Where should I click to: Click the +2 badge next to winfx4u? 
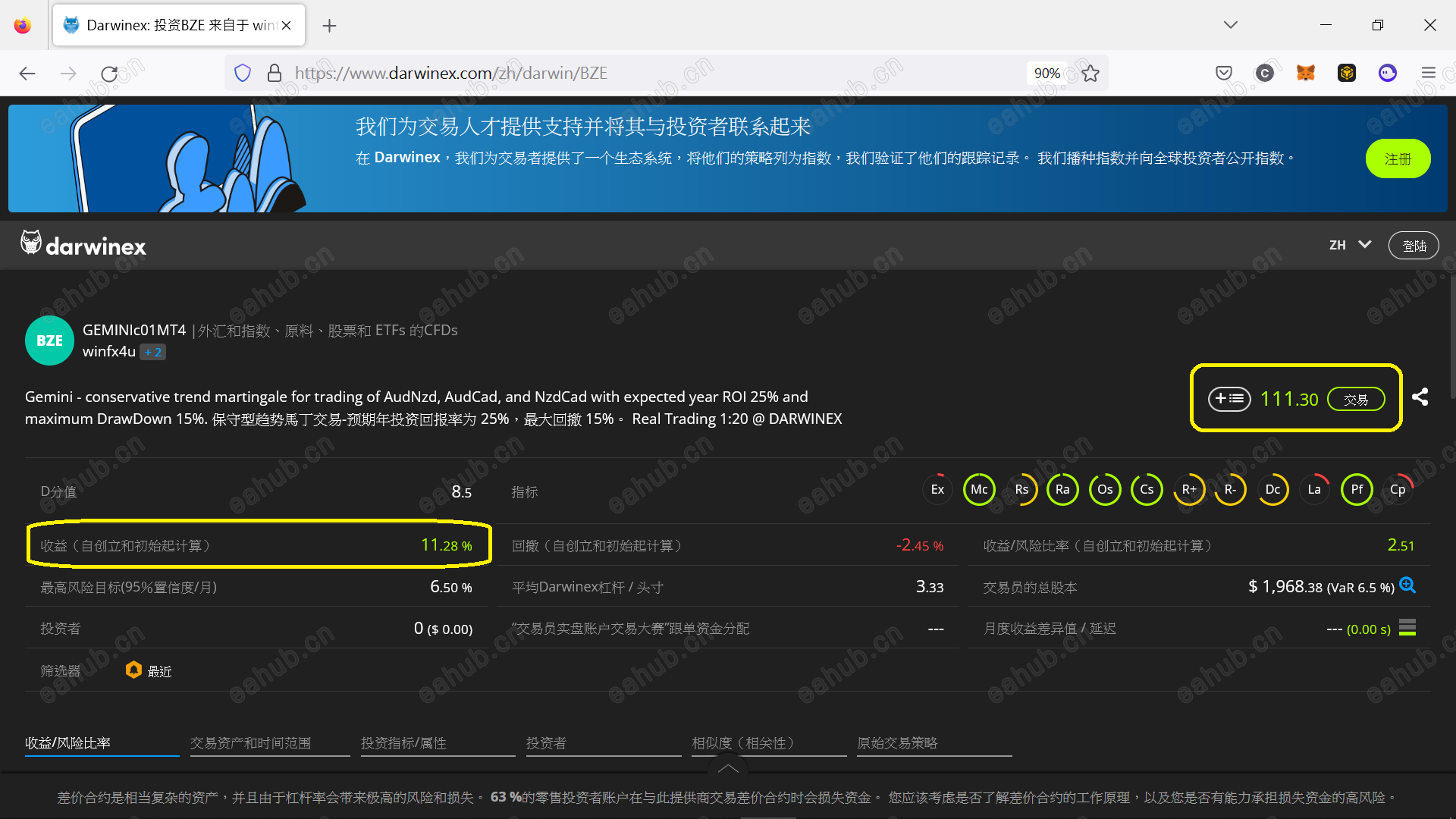tap(152, 352)
